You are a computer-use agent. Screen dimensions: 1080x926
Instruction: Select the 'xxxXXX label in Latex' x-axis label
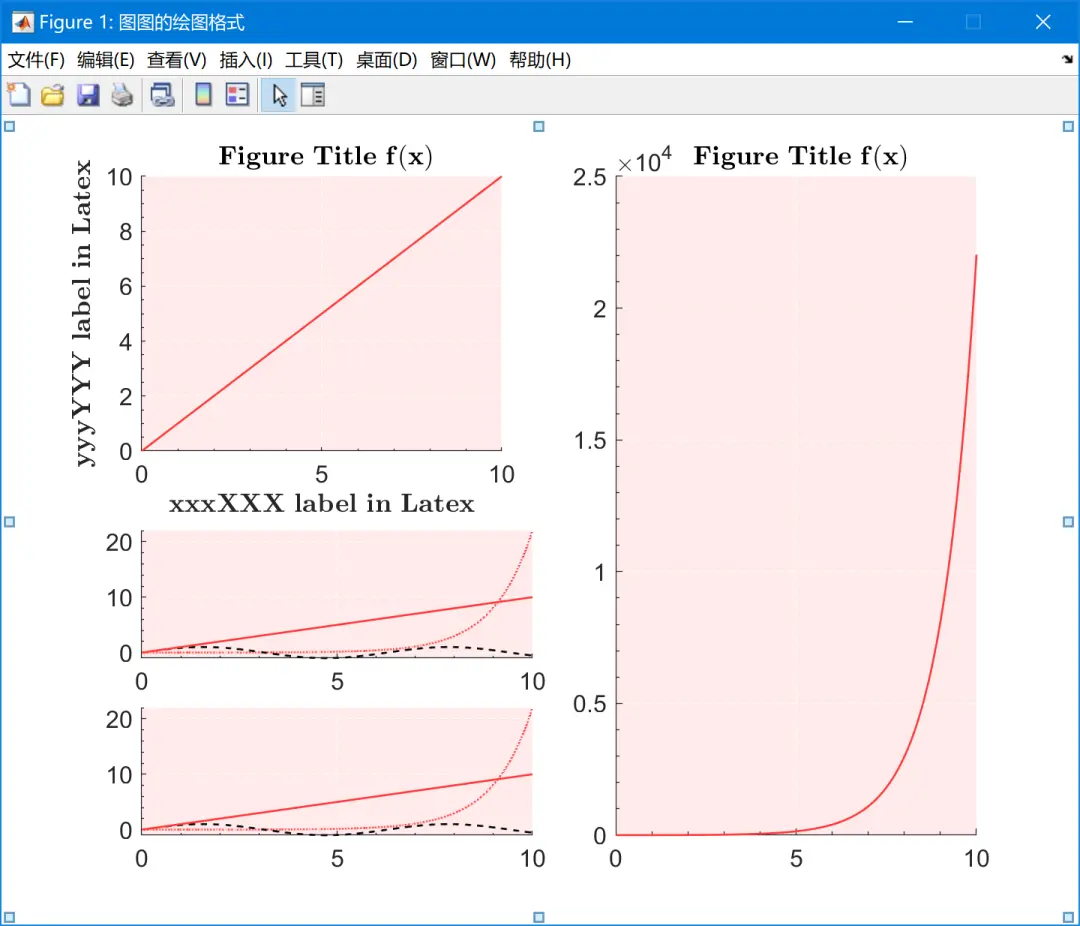pos(322,504)
